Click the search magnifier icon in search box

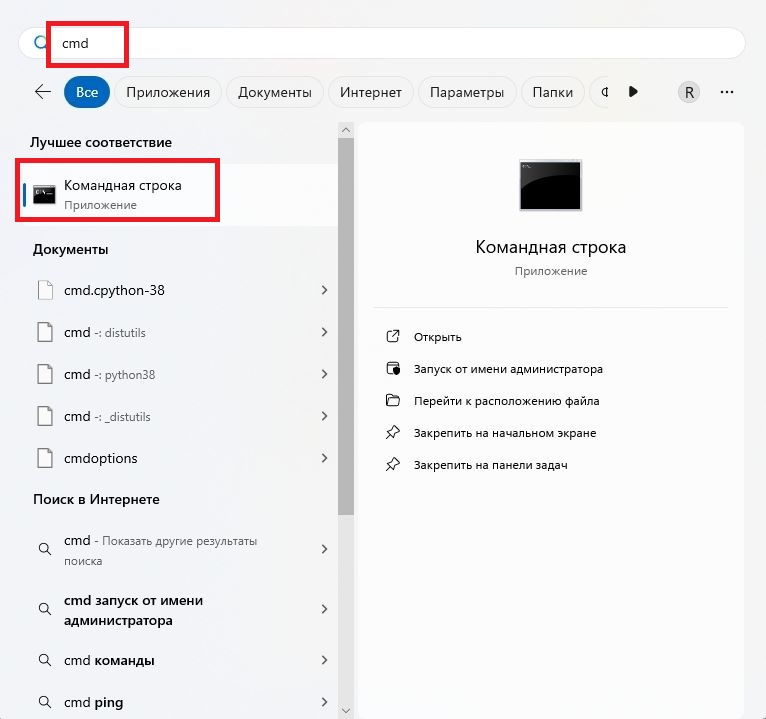click(41, 43)
